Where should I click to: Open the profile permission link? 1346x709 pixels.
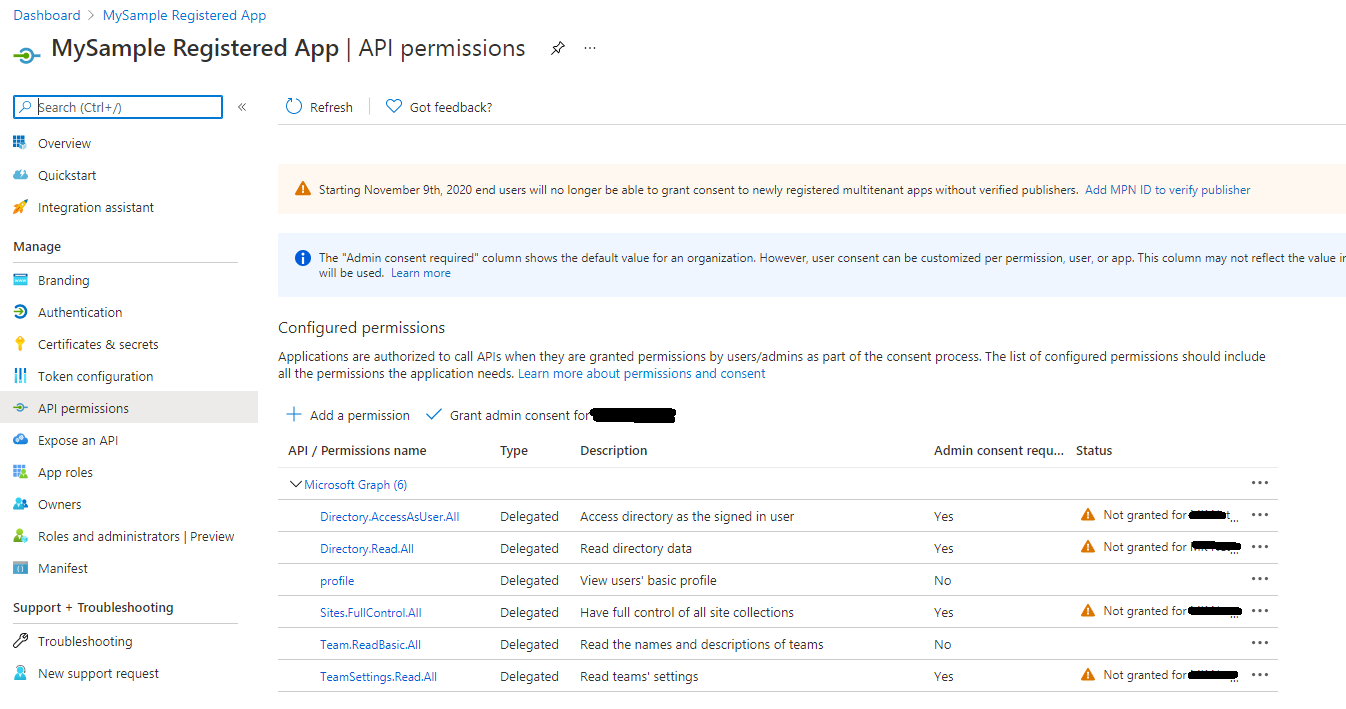click(x=337, y=580)
